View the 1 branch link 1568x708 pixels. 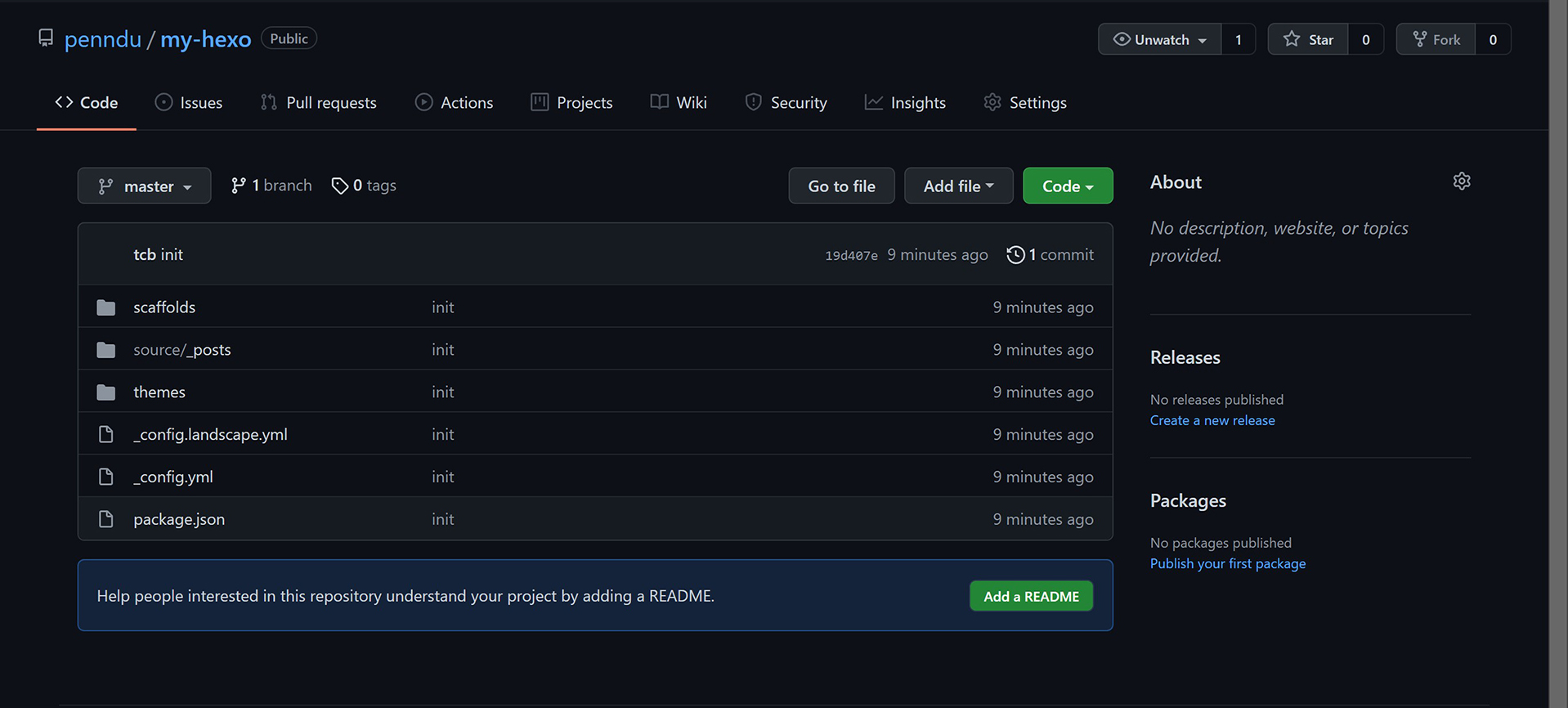(x=271, y=186)
